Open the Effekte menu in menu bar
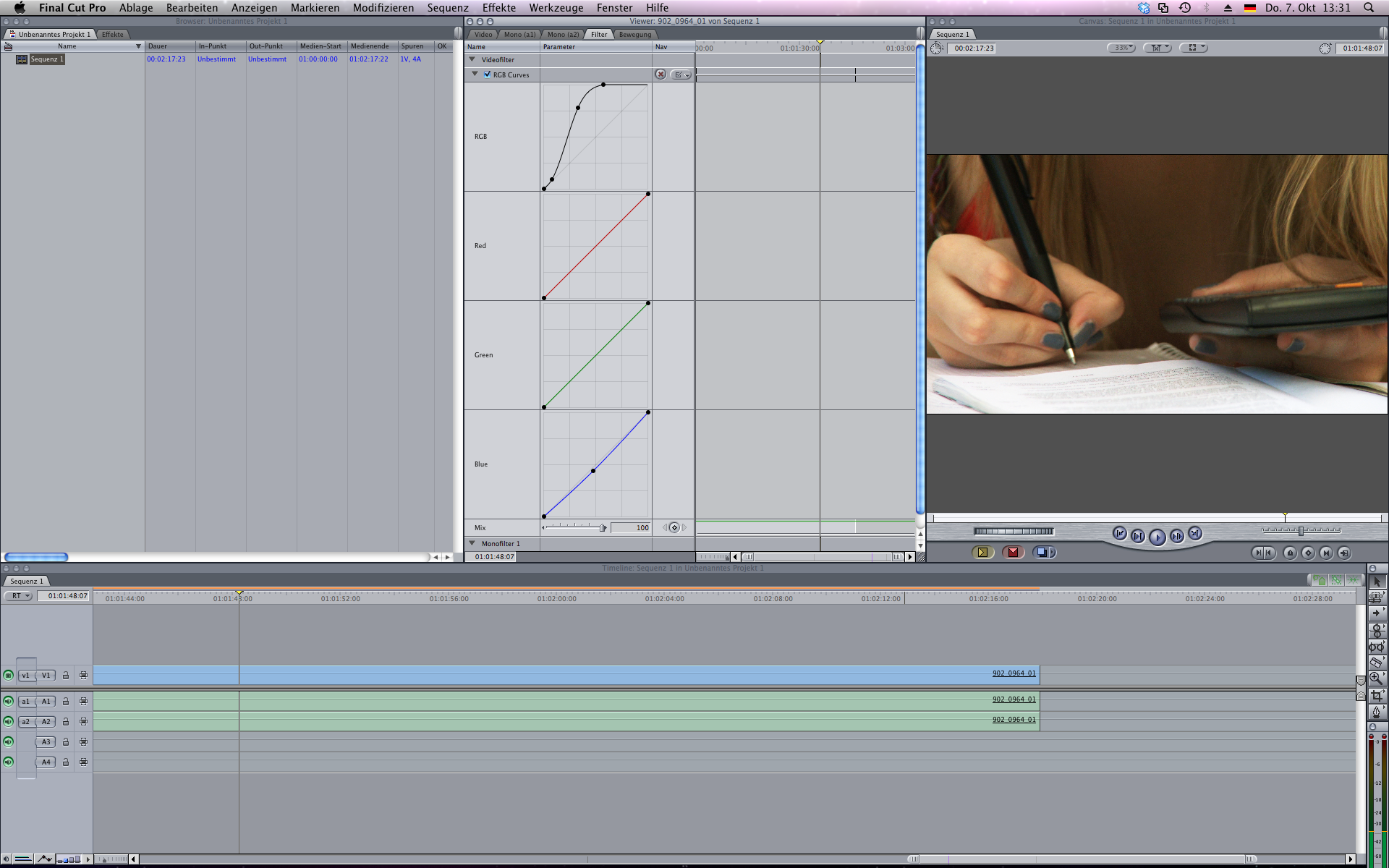Image resolution: width=1389 pixels, height=868 pixels. pos(499,8)
